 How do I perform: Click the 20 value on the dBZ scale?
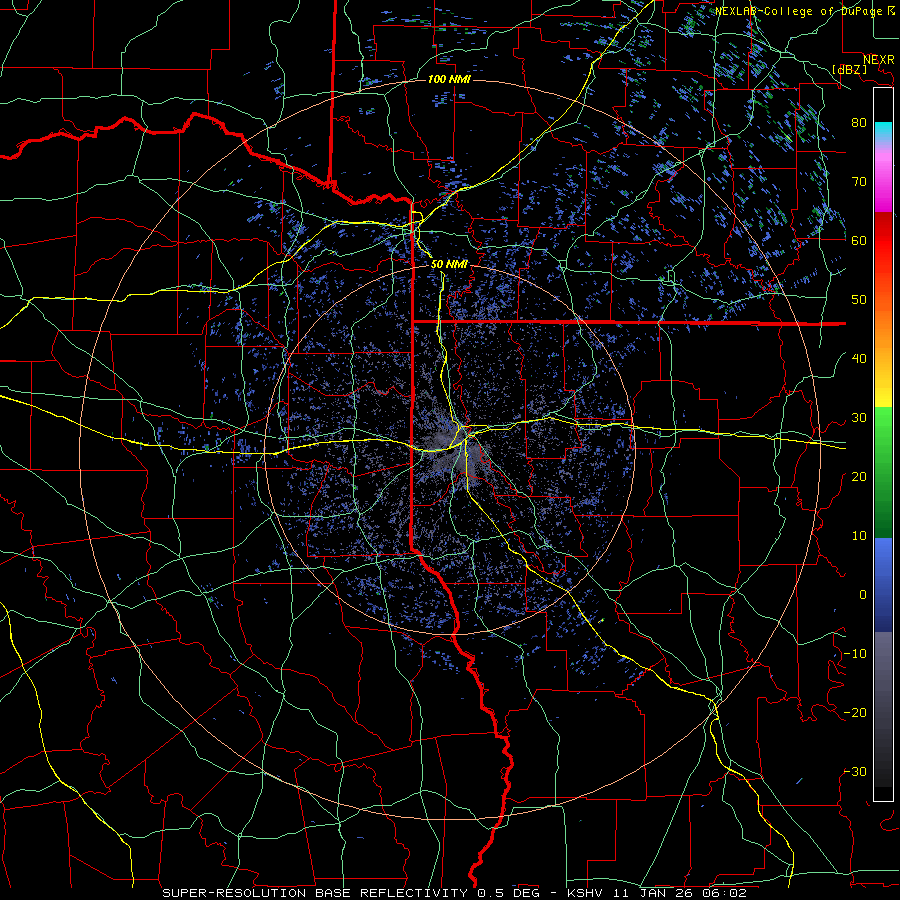pyautogui.click(x=859, y=476)
